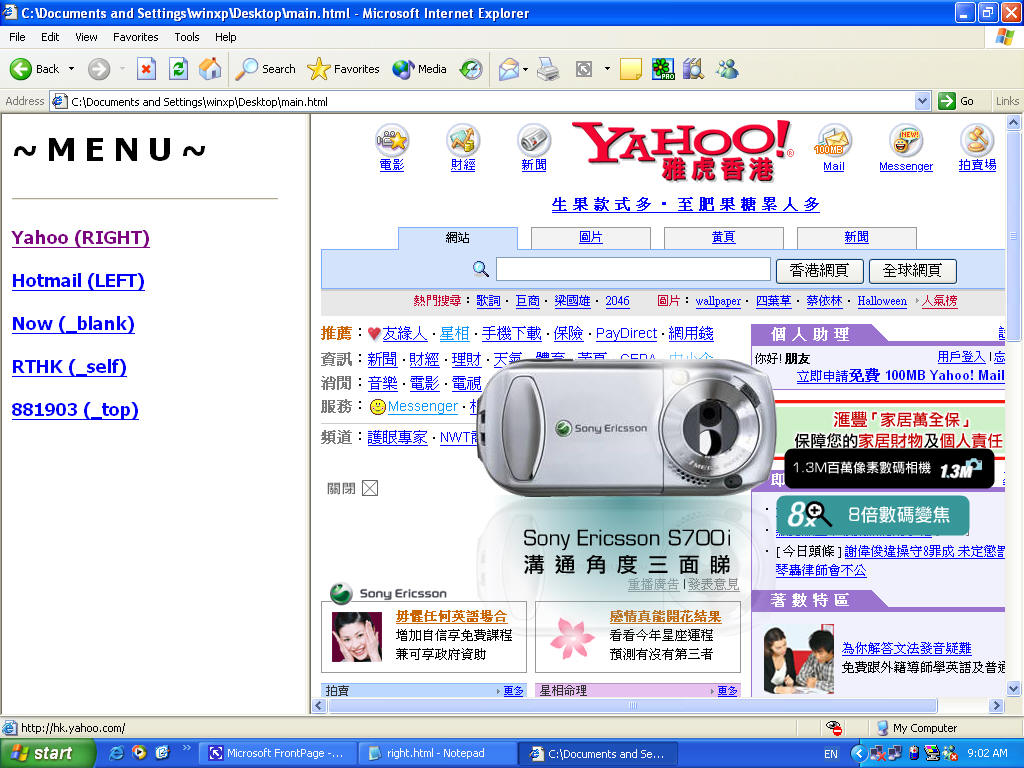
Task: Select the 網站 search tab
Action: coord(458,238)
